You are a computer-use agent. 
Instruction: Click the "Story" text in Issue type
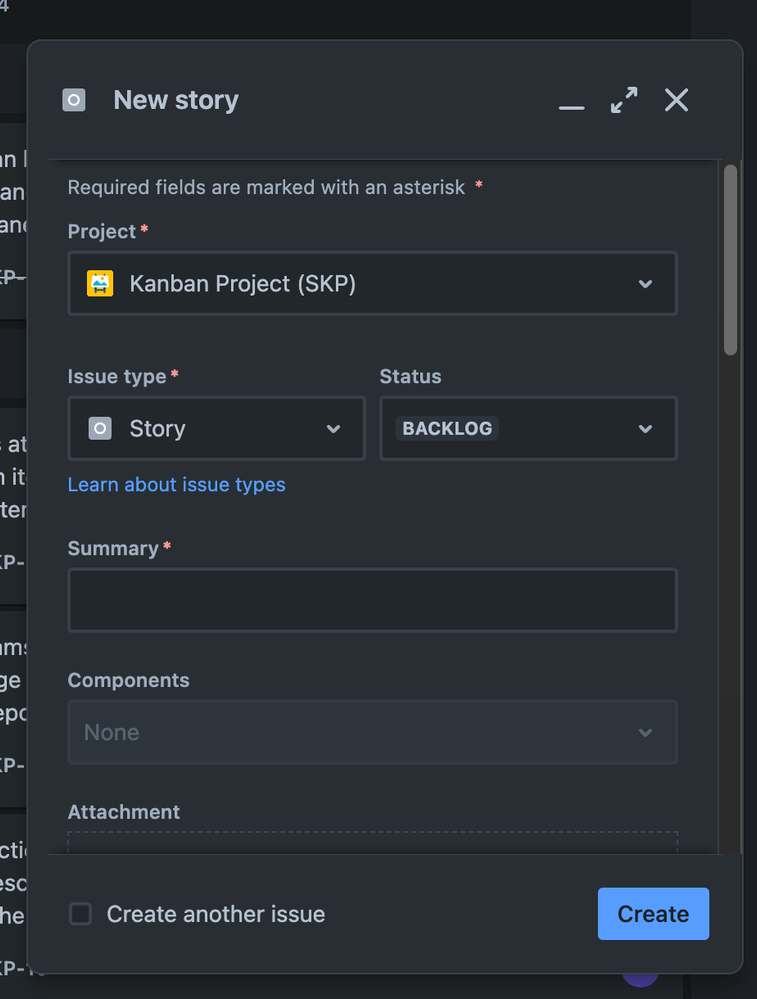click(x=158, y=429)
